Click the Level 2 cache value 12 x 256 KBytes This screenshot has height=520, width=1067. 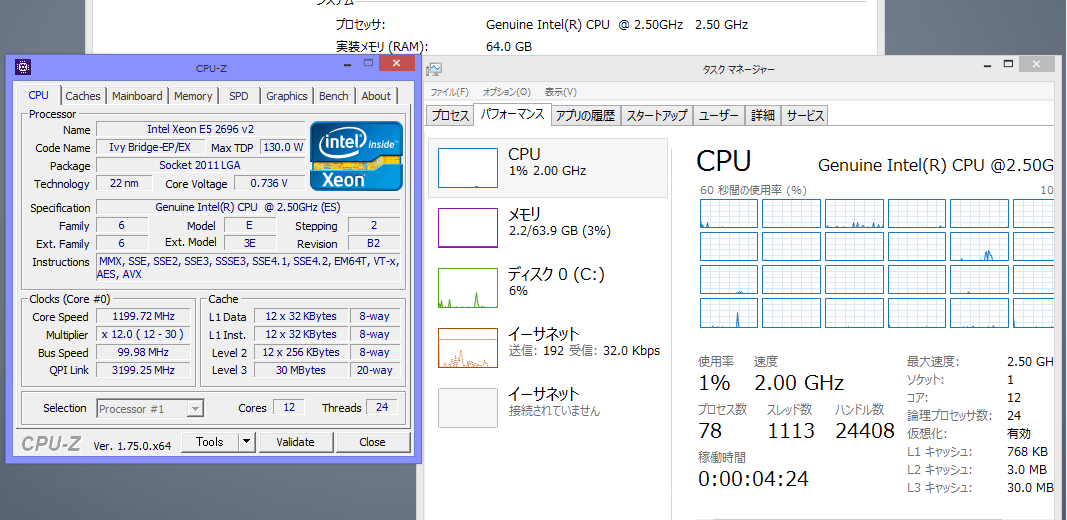[x=301, y=353]
